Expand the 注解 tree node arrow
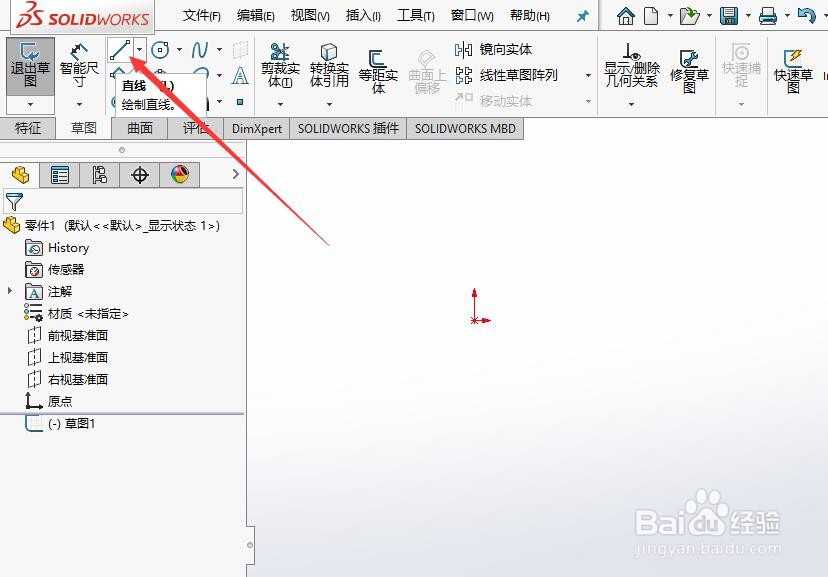The image size is (828, 577). 9,291
